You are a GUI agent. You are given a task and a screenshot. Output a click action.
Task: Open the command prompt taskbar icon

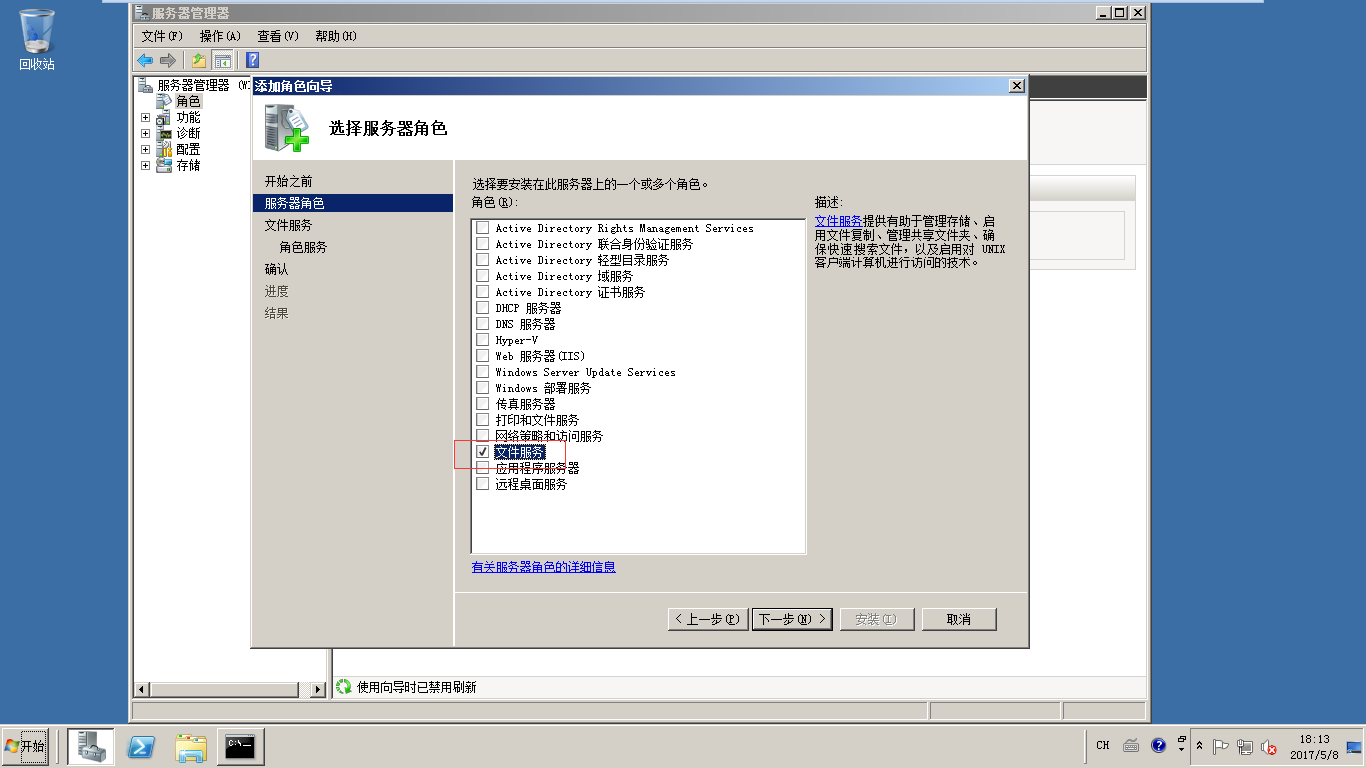tap(240, 746)
